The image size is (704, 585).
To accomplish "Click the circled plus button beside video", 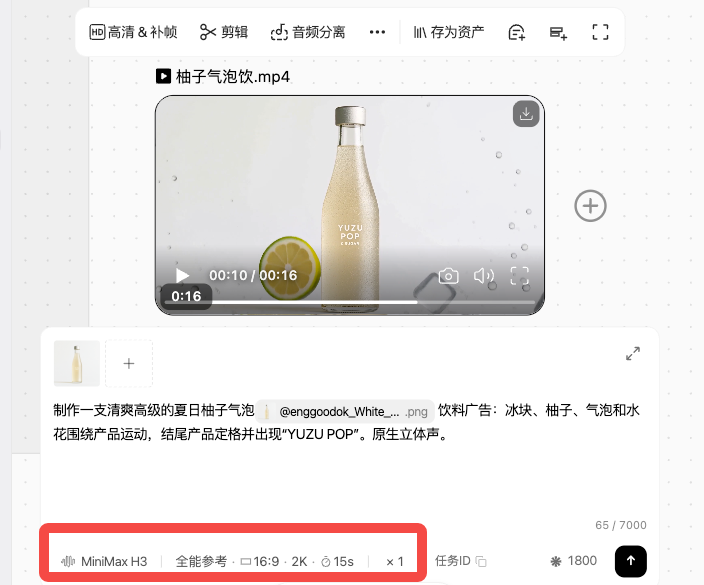I will [590, 206].
